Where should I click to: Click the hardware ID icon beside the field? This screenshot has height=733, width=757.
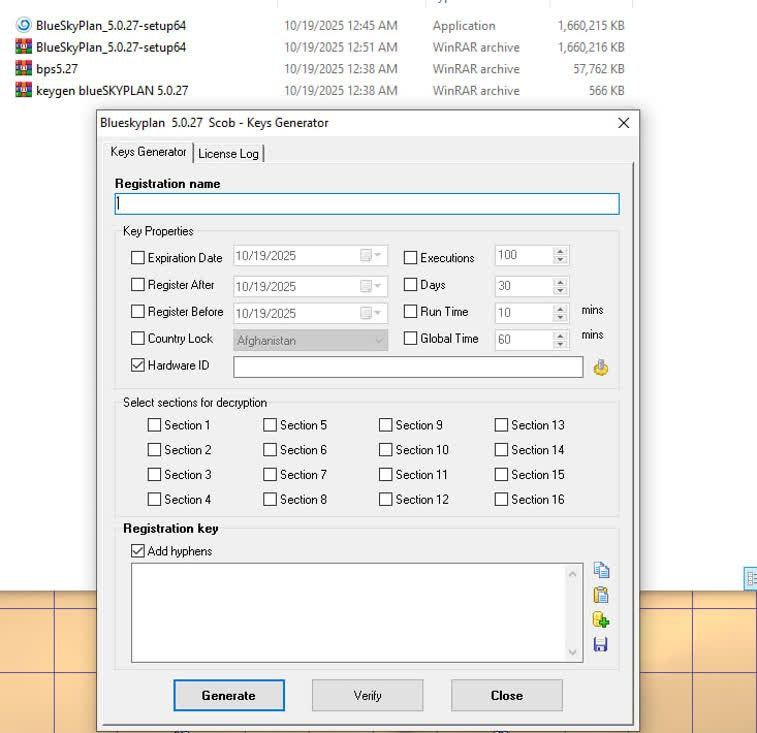pyautogui.click(x=601, y=368)
